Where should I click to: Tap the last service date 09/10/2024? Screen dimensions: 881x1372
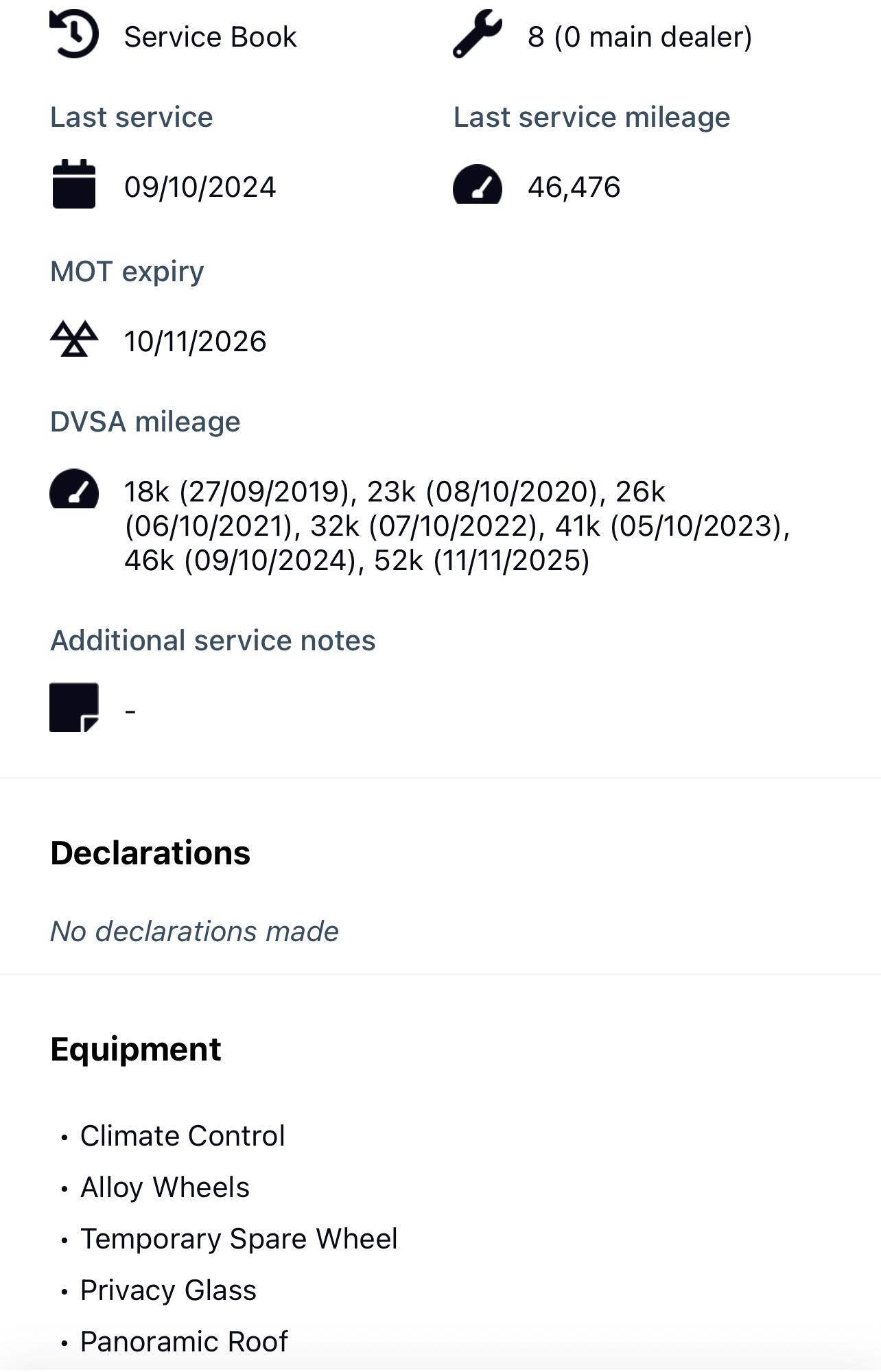coord(200,187)
